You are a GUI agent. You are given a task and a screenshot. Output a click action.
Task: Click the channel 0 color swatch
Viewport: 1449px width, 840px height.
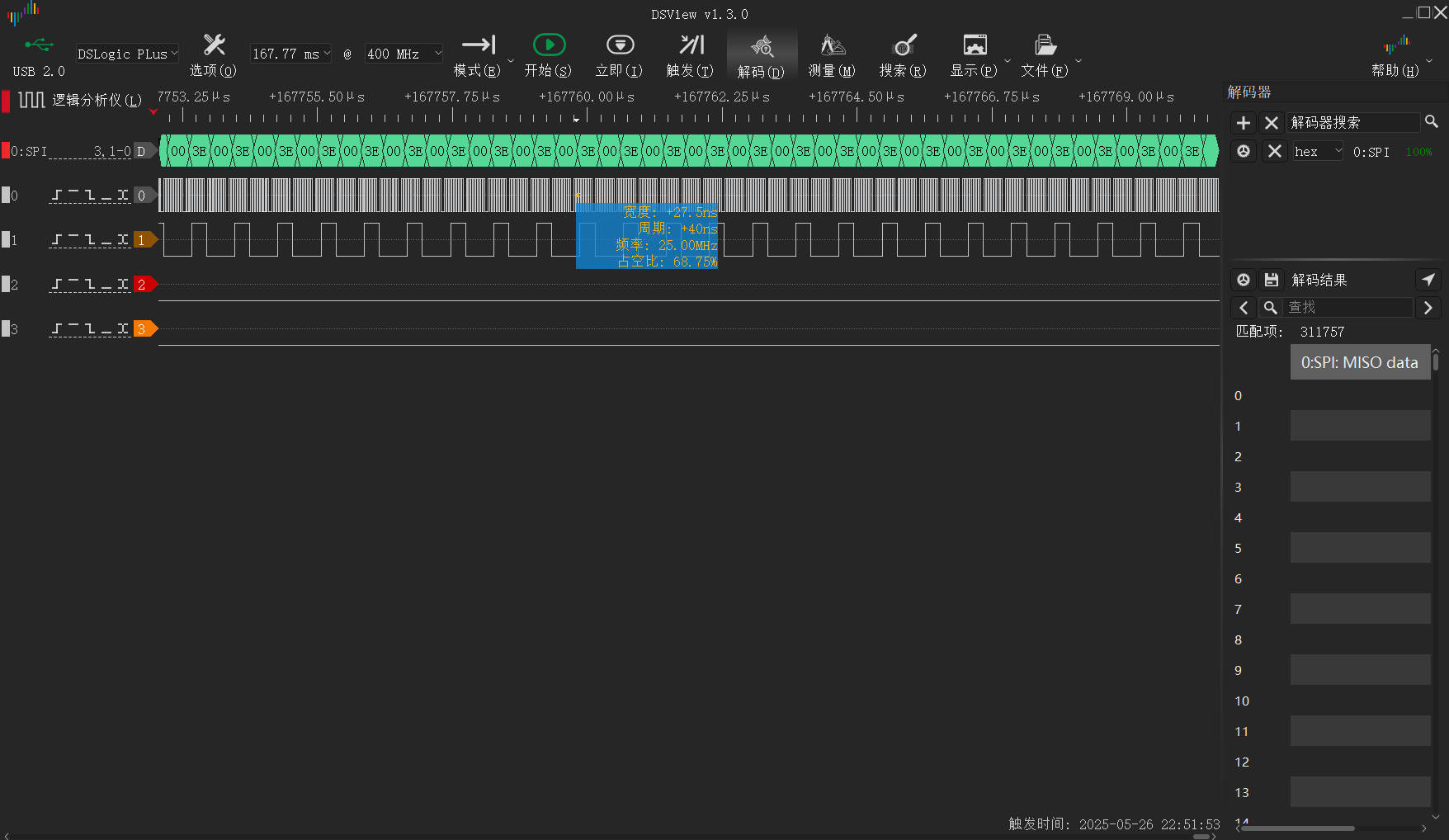point(6,195)
